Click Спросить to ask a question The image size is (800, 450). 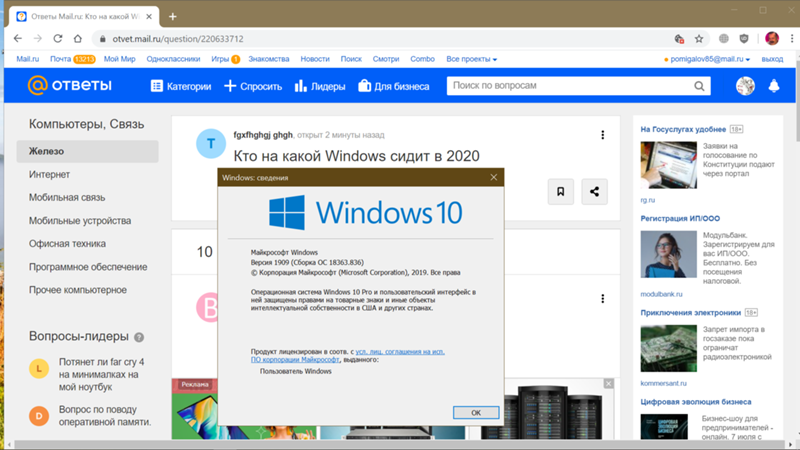(x=253, y=86)
